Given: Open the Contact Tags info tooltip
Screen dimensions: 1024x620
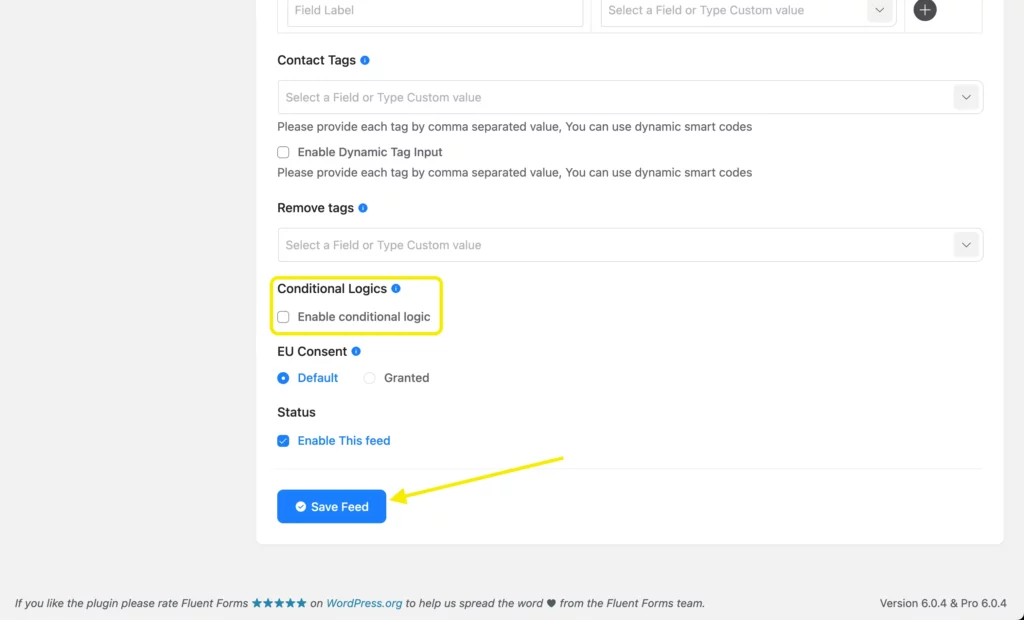Looking at the screenshot, I should pos(366,60).
